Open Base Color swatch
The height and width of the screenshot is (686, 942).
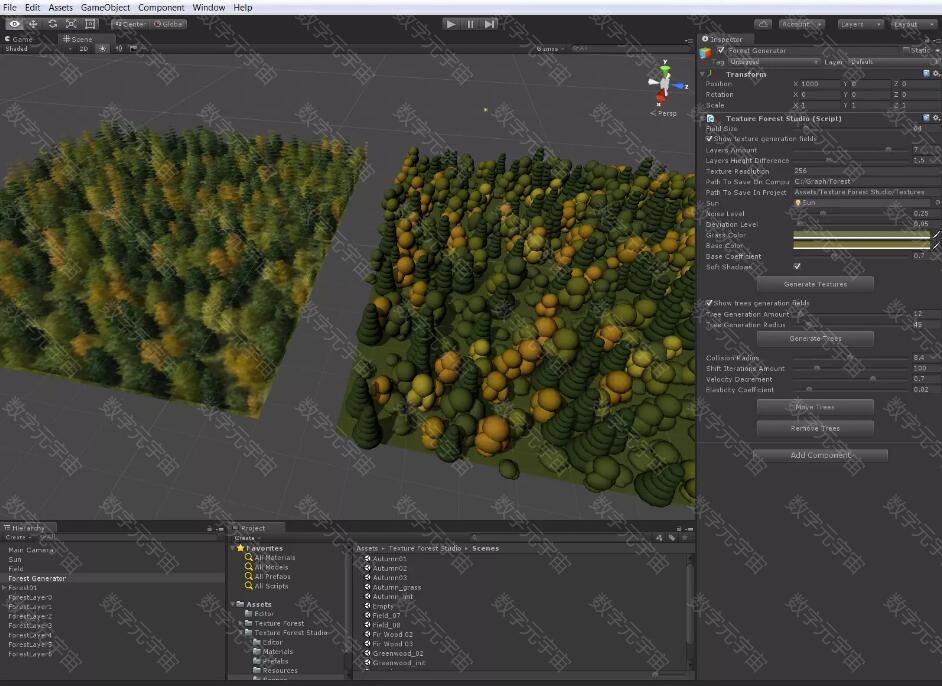point(861,246)
